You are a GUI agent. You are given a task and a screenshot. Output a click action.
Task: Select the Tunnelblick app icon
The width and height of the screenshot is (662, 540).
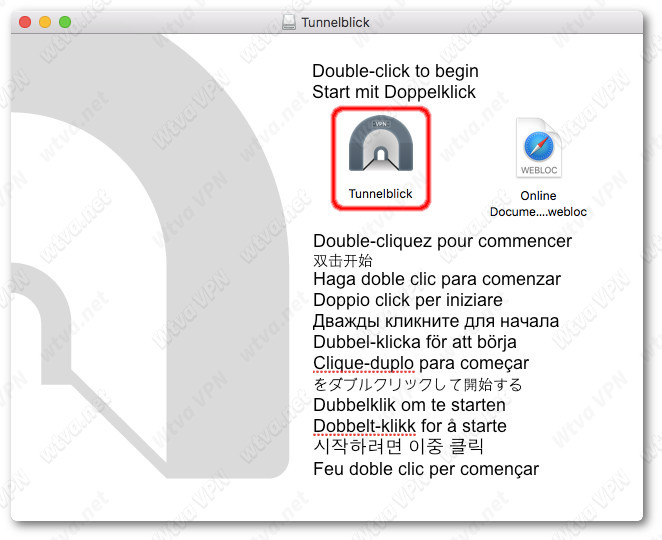(x=381, y=144)
